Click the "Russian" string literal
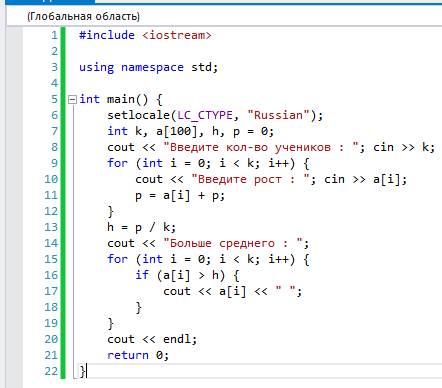Viewport: 442px width, 388px height. point(279,115)
